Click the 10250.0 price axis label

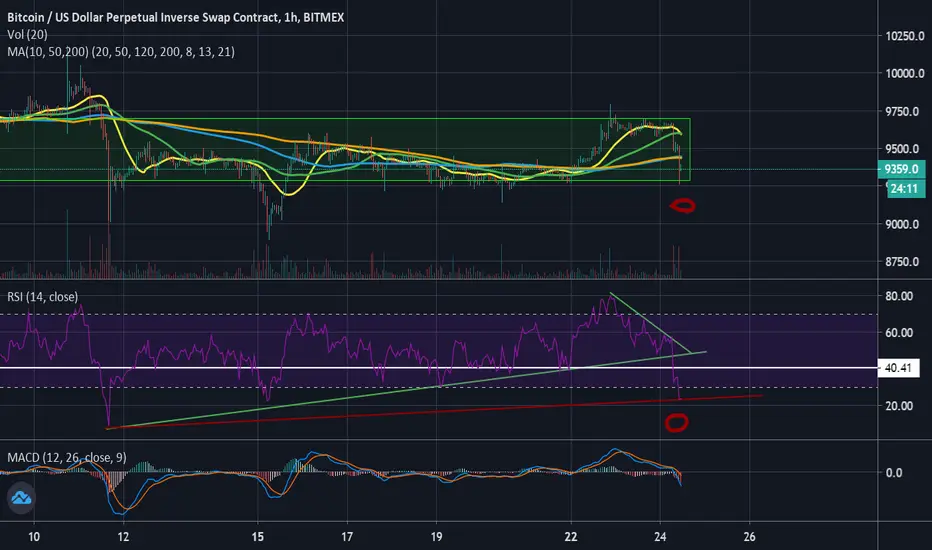coord(905,36)
